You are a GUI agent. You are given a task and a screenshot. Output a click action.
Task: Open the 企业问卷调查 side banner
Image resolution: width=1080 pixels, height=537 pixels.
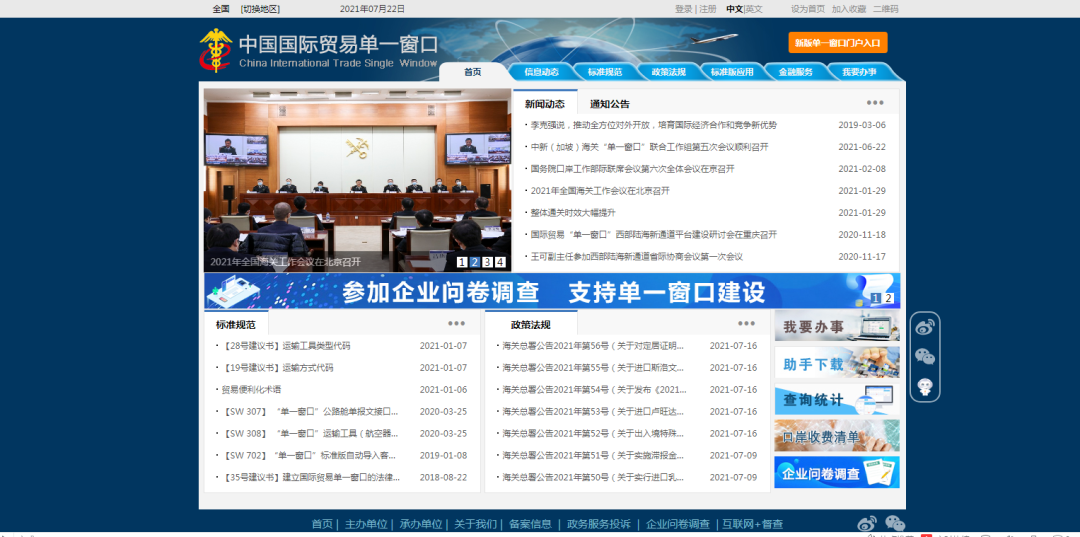point(837,472)
